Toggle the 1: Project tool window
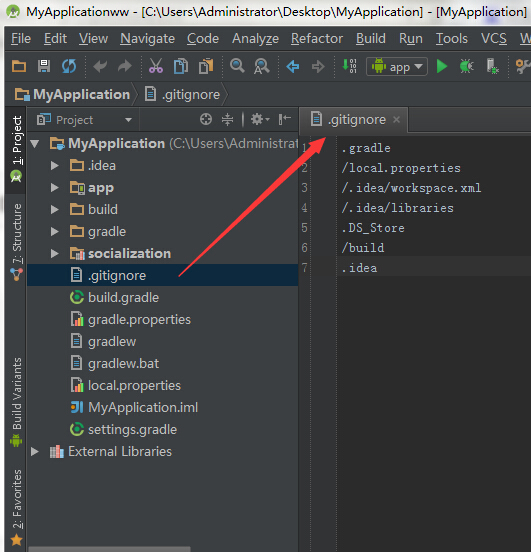 [16, 150]
